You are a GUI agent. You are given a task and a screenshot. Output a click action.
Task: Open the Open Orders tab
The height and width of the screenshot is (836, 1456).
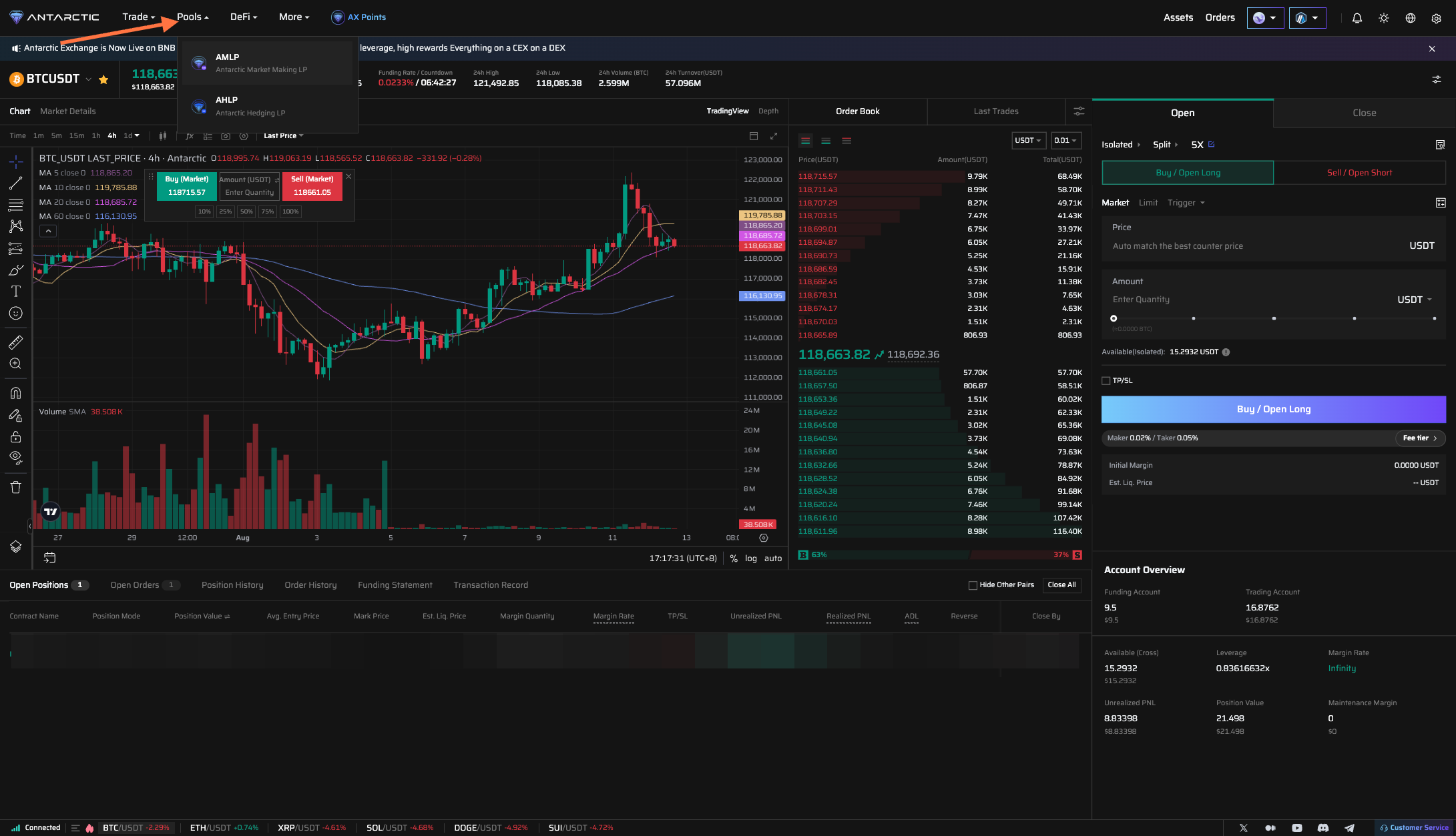145,585
